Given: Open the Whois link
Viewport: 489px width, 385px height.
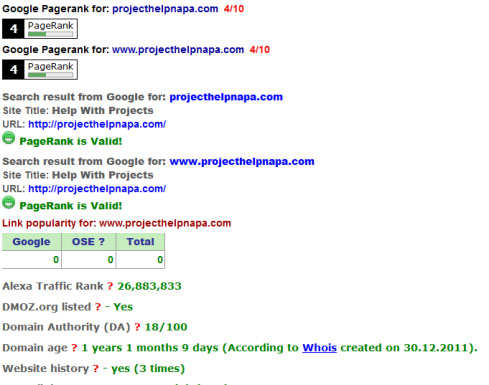Looking at the screenshot, I should point(319,348).
